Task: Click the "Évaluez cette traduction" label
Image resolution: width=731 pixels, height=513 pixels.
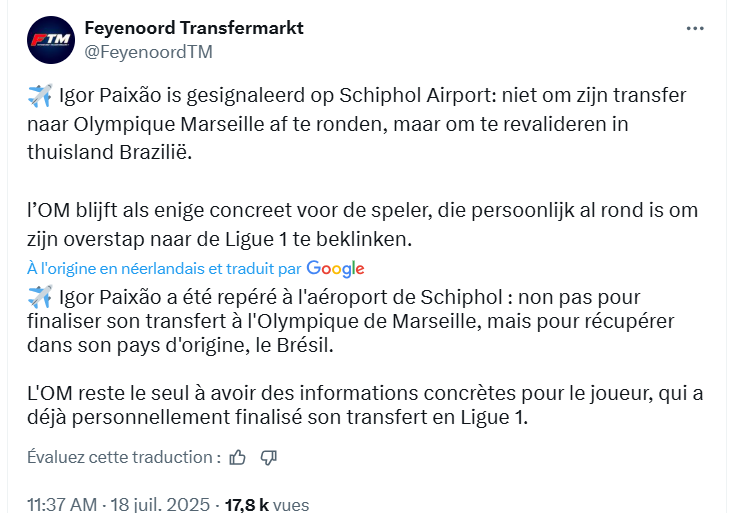Action: [x=124, y=457]
